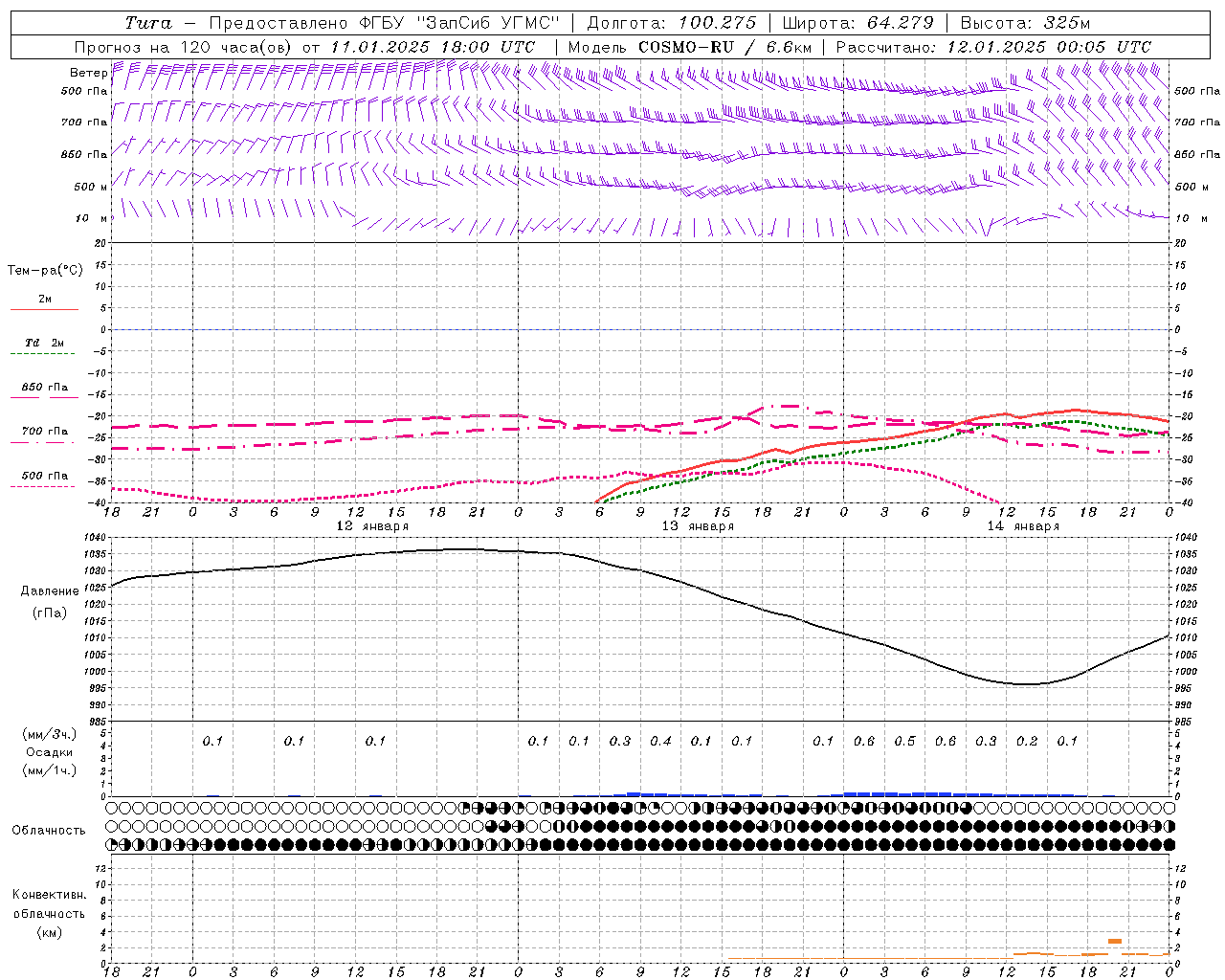This screenshot has height=980, width=1225.
Task: Click the "Осадки" precipitation label
Action: pos(49,752)
